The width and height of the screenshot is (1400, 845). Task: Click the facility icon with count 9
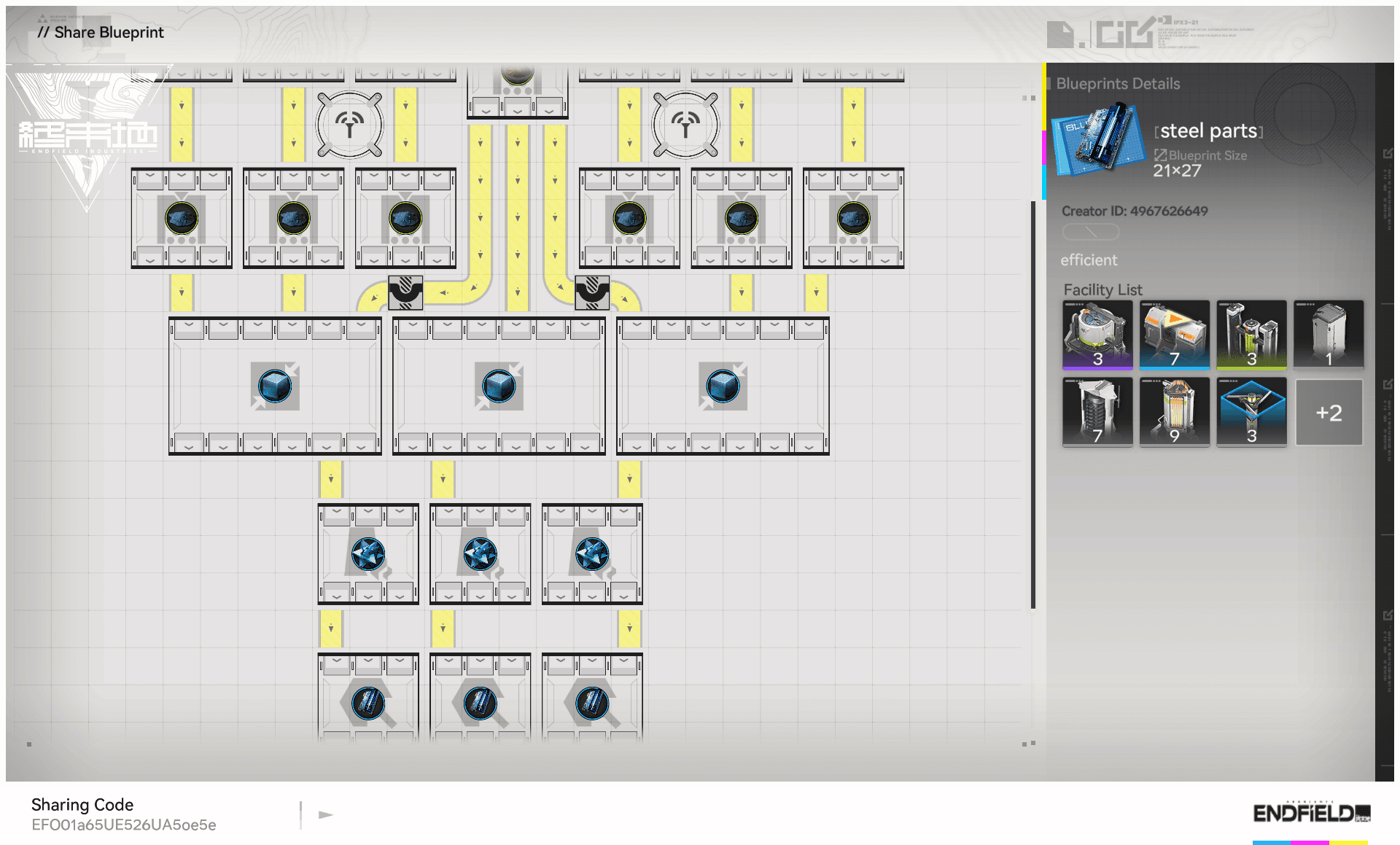(x=1174, y=412)
